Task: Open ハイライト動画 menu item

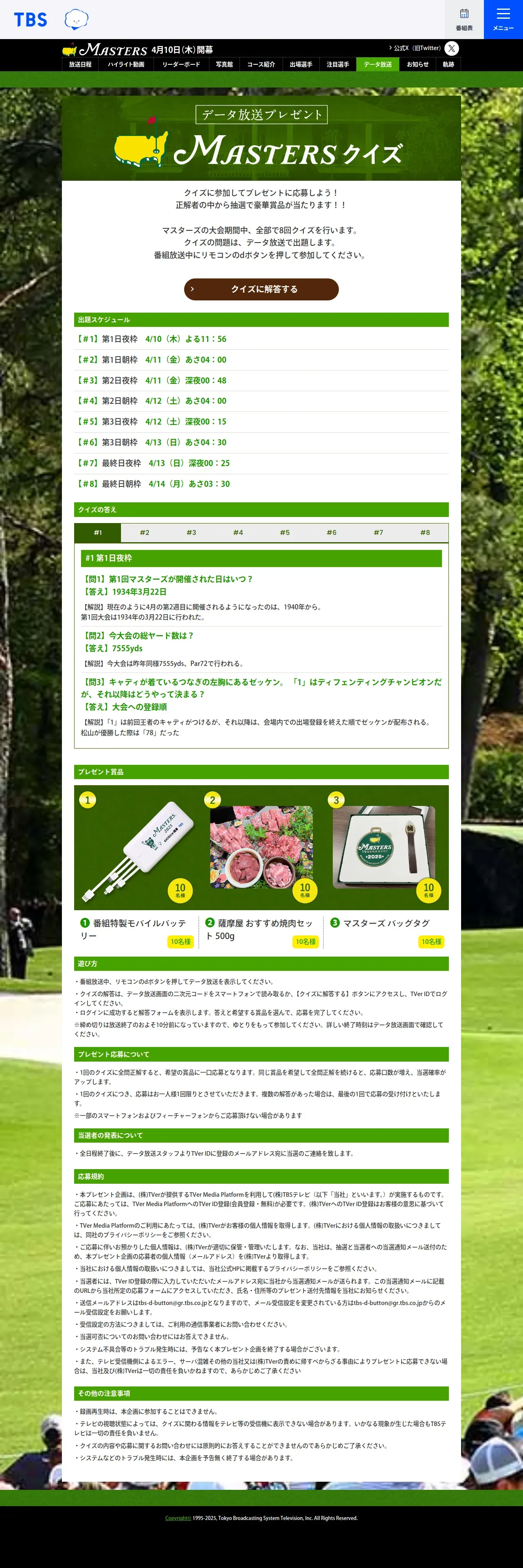Action: coord(126,65)
